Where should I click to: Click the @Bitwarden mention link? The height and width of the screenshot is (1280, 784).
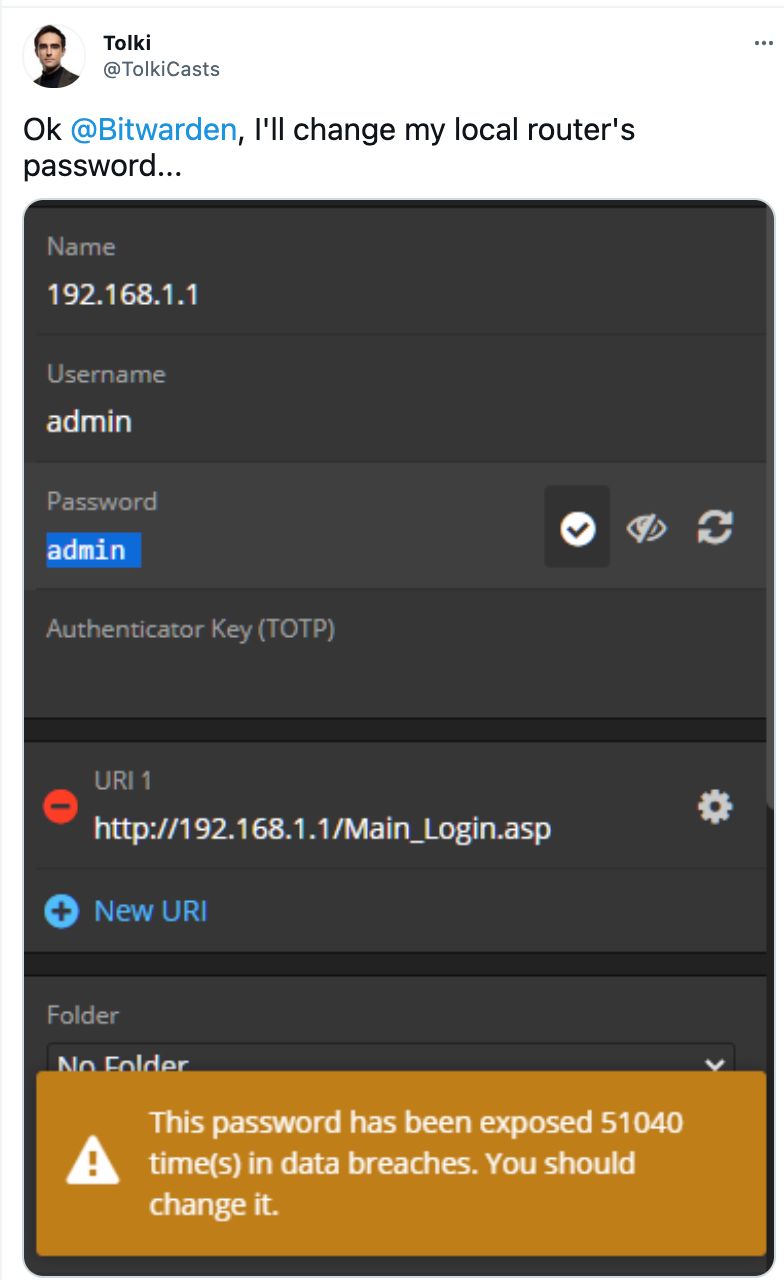click(x=154, y=130)
